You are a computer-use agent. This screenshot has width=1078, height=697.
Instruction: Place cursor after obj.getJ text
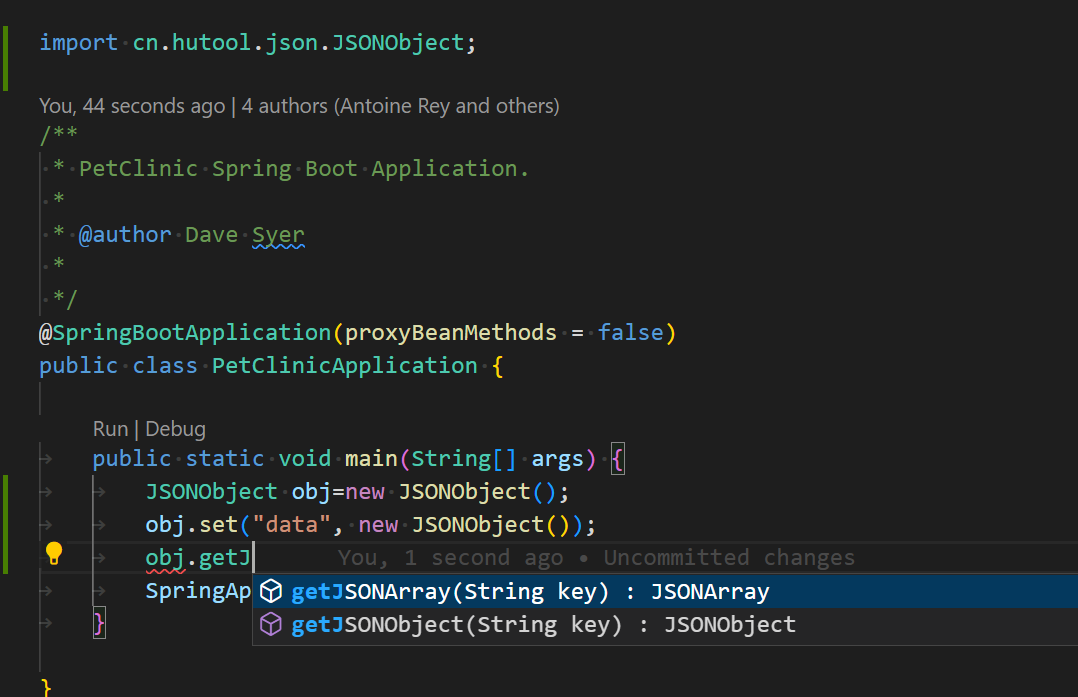pyautogui.click(x=253, y=557)
